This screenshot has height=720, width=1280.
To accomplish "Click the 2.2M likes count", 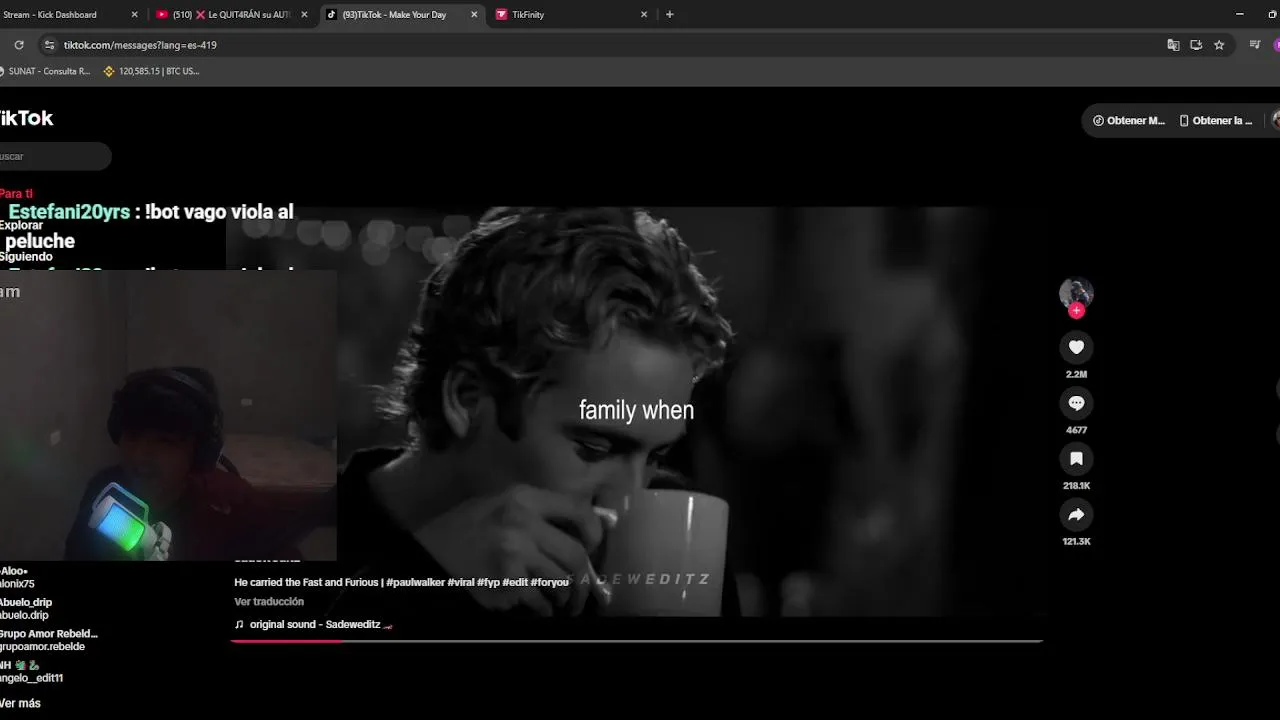I will pyautogui.click(x=1076, y=374).
